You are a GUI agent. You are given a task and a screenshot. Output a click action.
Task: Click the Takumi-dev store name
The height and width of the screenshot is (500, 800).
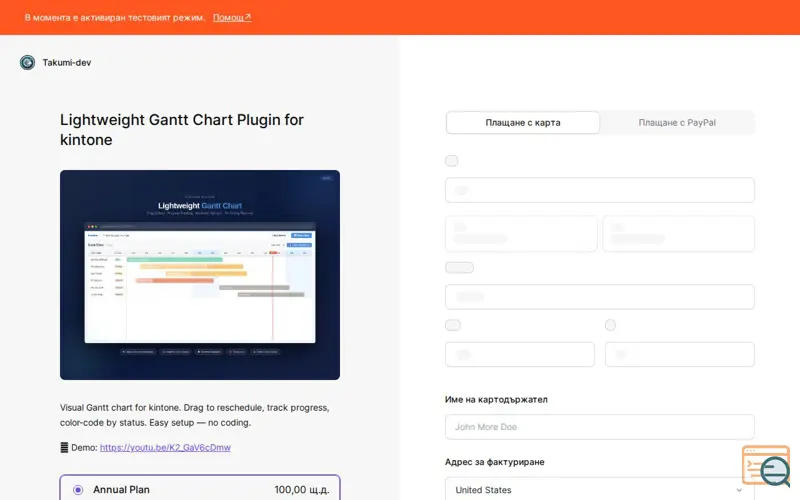coord(67,62)
